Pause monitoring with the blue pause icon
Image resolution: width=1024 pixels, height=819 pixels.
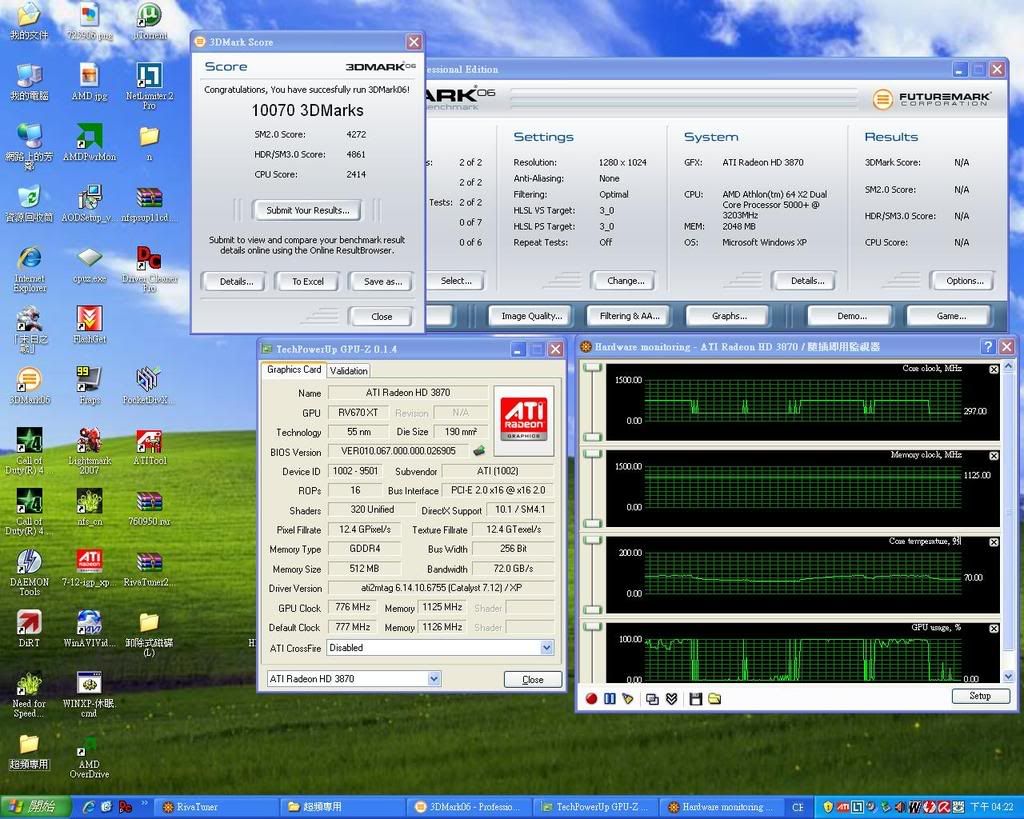coord(610,699)
